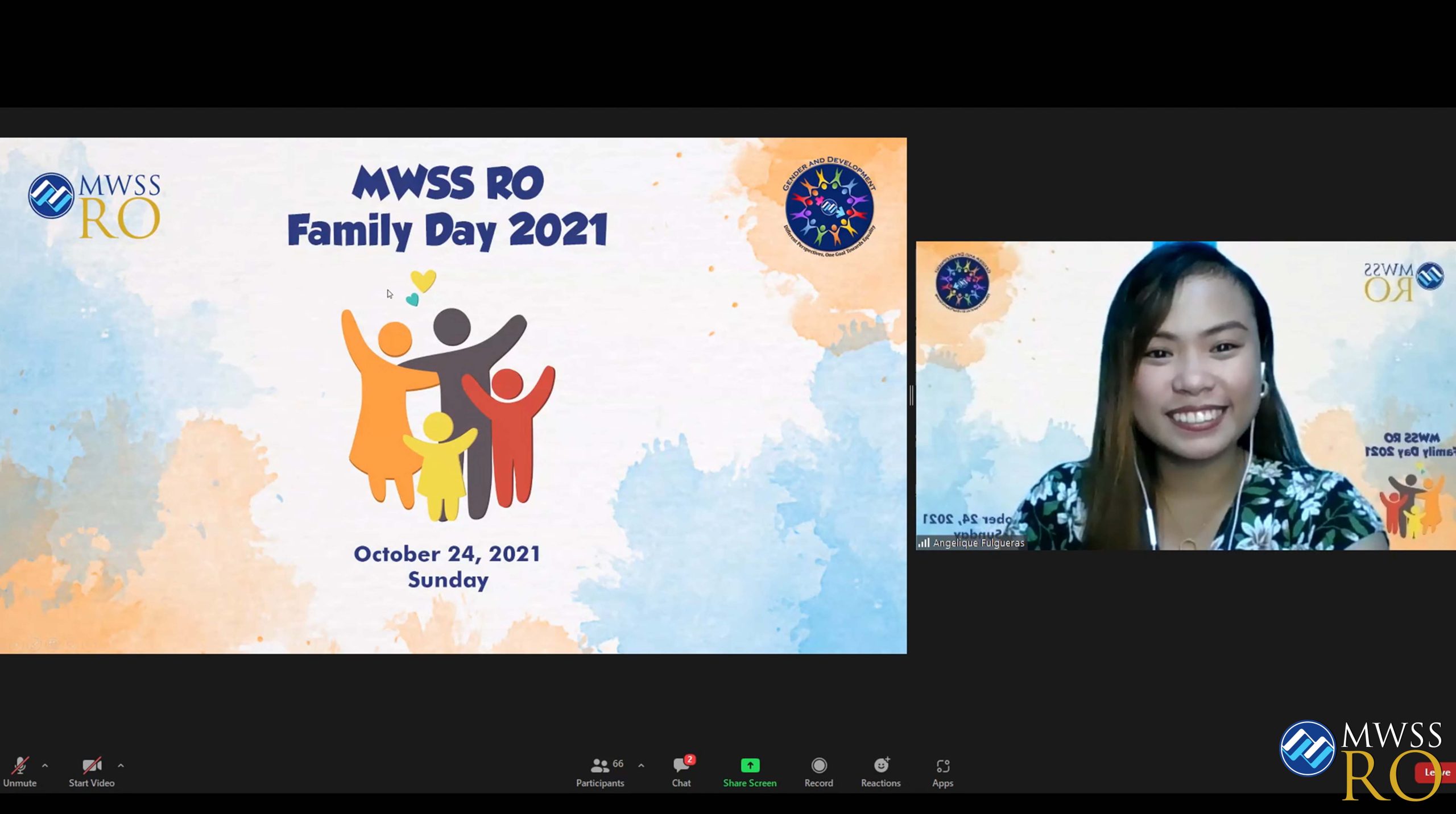Open the Reactions menu
The width and height of the screenshot is (1456, 814).
(881, 772)
